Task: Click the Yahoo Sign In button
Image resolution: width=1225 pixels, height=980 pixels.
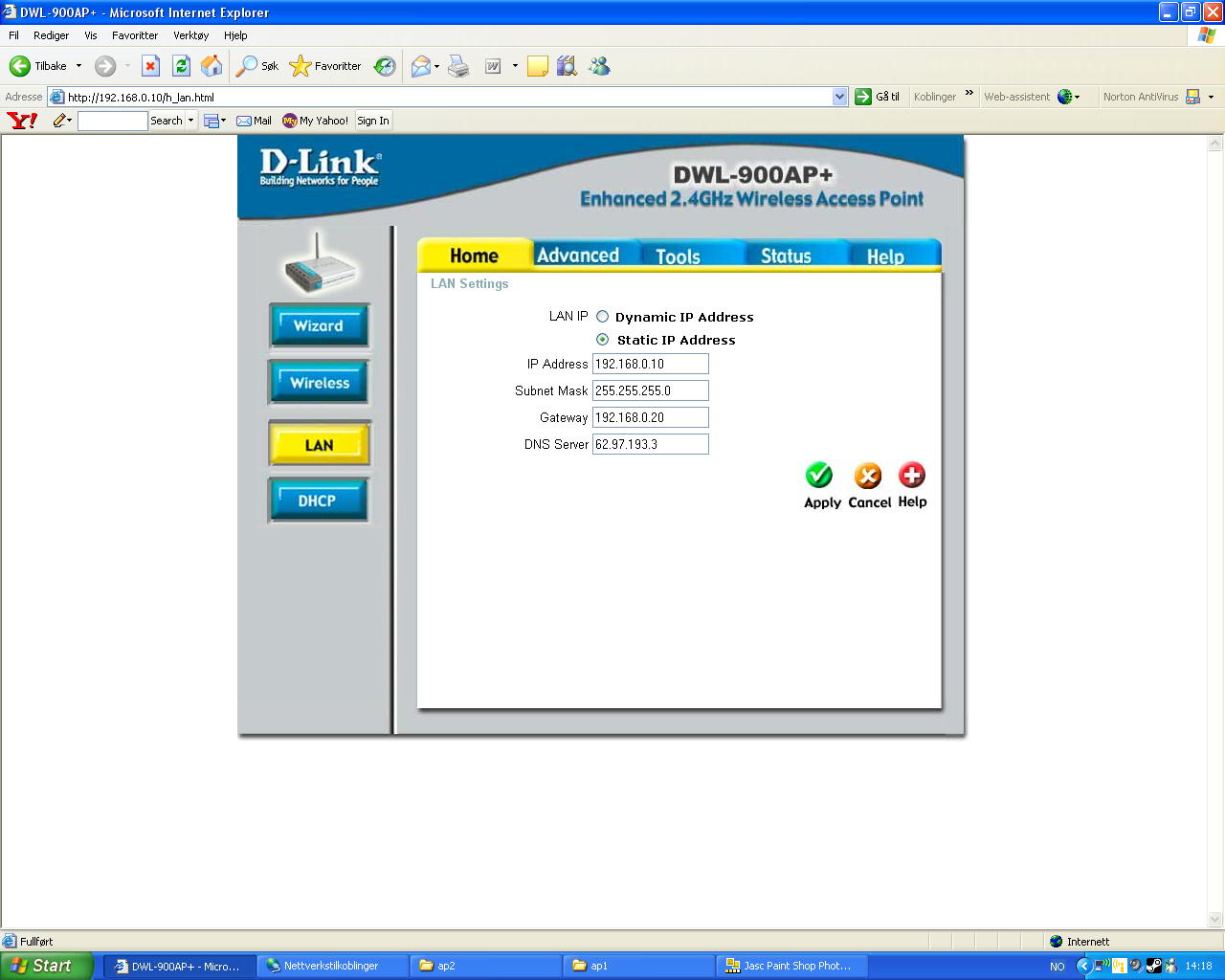Action: (373, 121)
